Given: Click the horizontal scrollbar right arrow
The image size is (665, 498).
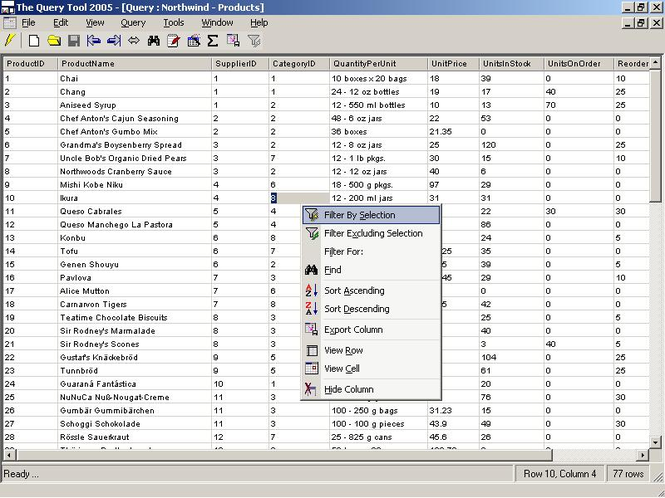Looking at the screenshot, I should point(643,455).
